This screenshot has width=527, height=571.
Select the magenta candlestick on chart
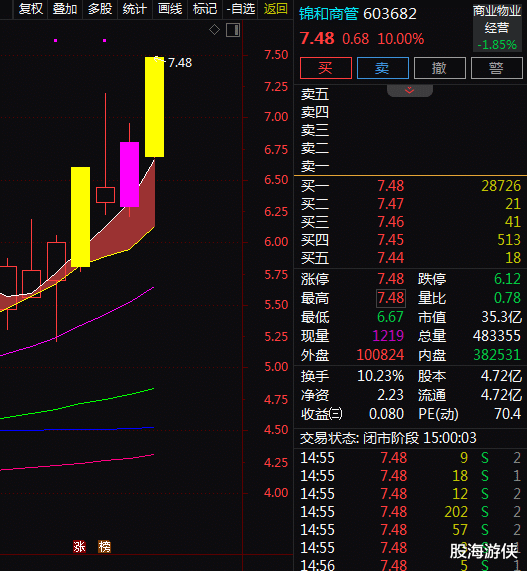129,174
